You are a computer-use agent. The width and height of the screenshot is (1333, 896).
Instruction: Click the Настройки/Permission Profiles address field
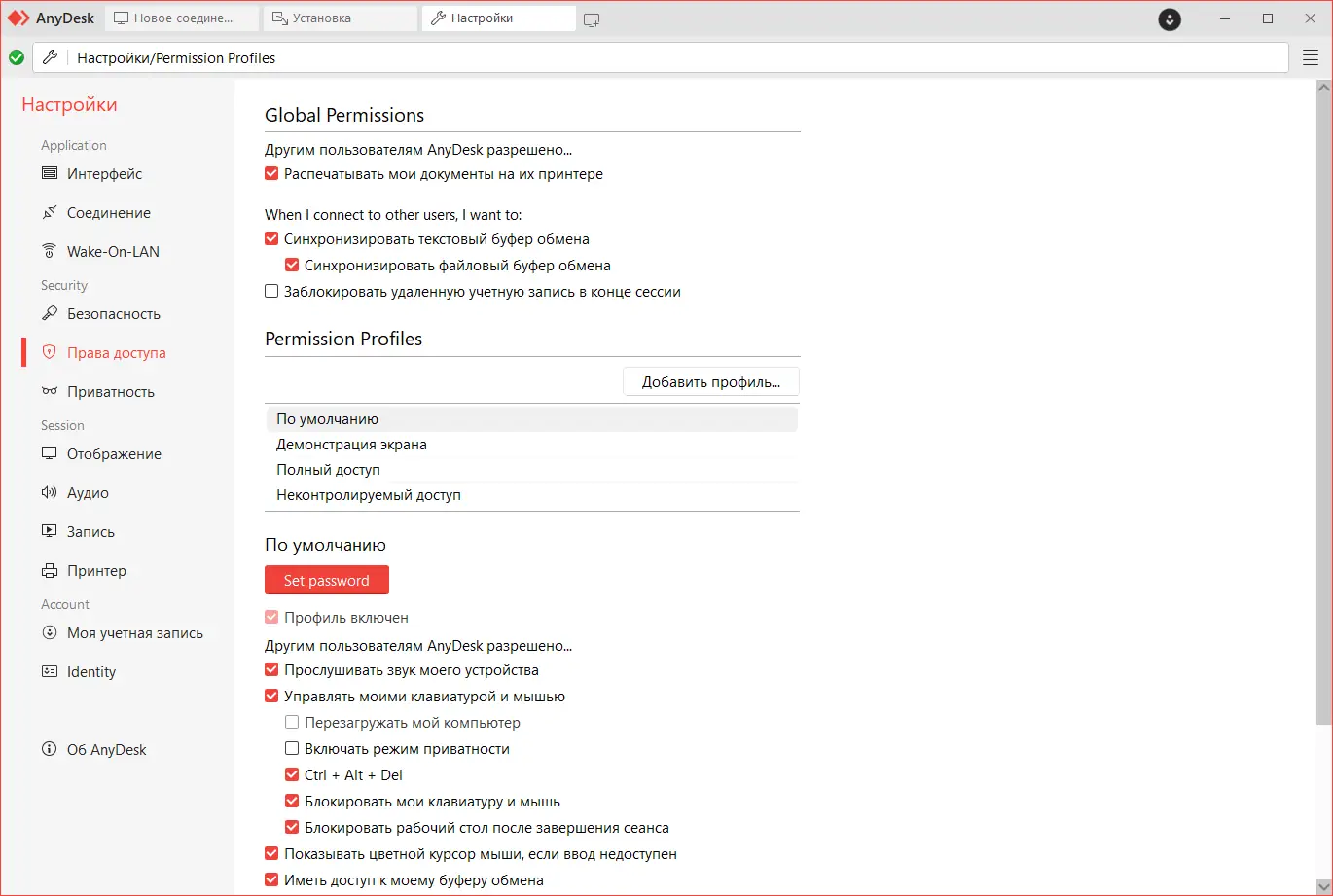(x=661, y=57)
